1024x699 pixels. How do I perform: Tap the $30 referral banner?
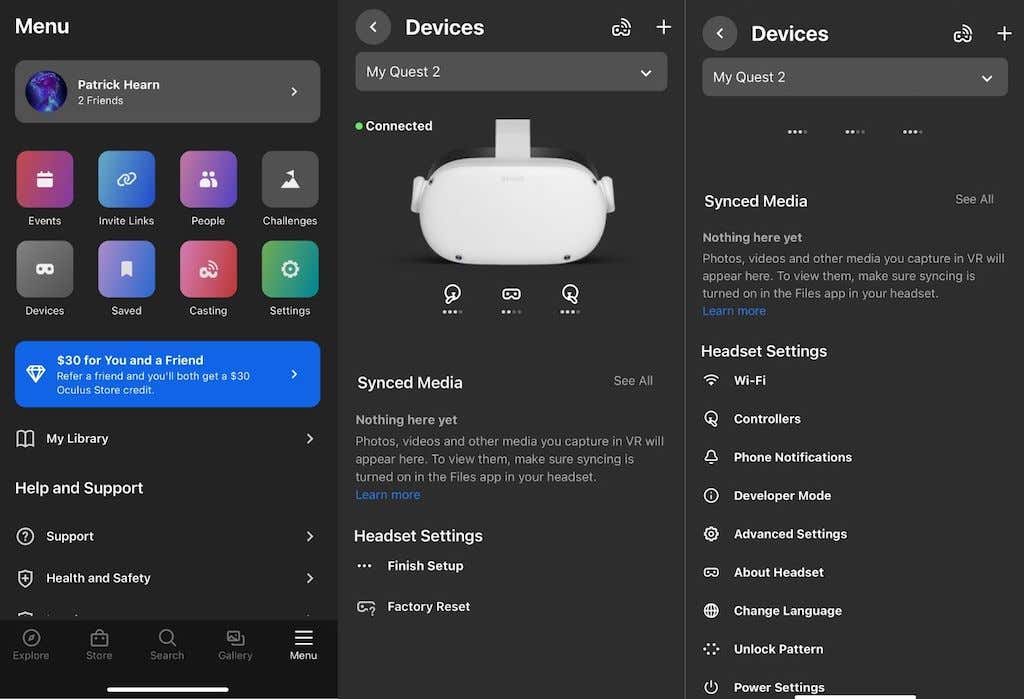[167, 374]
